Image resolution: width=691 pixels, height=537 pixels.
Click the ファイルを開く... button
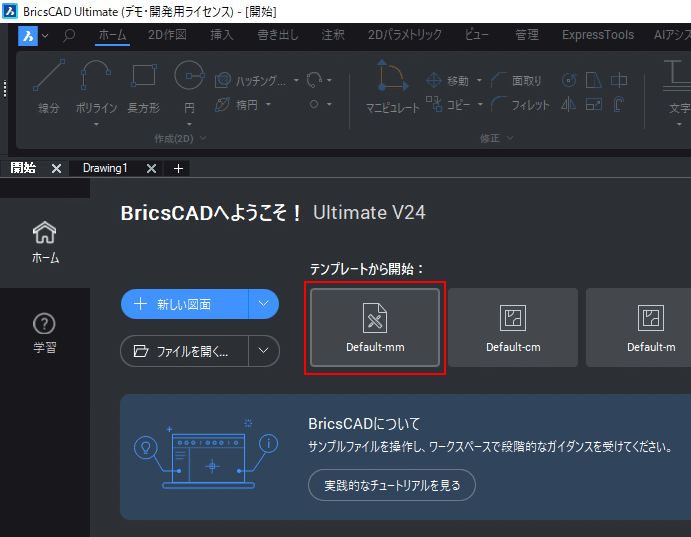pos(184,351)
